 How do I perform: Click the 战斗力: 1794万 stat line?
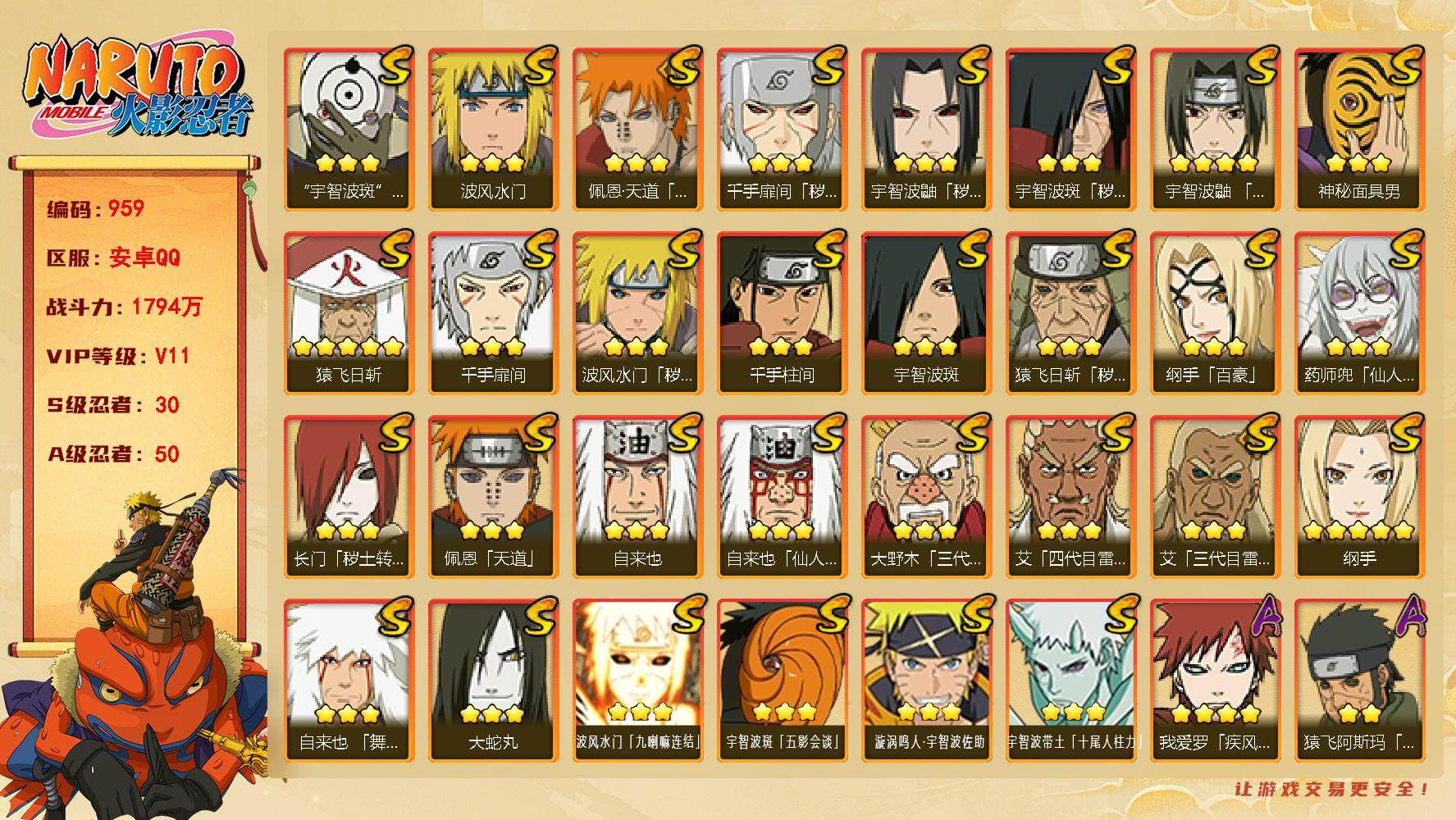[x=124, y=307]
